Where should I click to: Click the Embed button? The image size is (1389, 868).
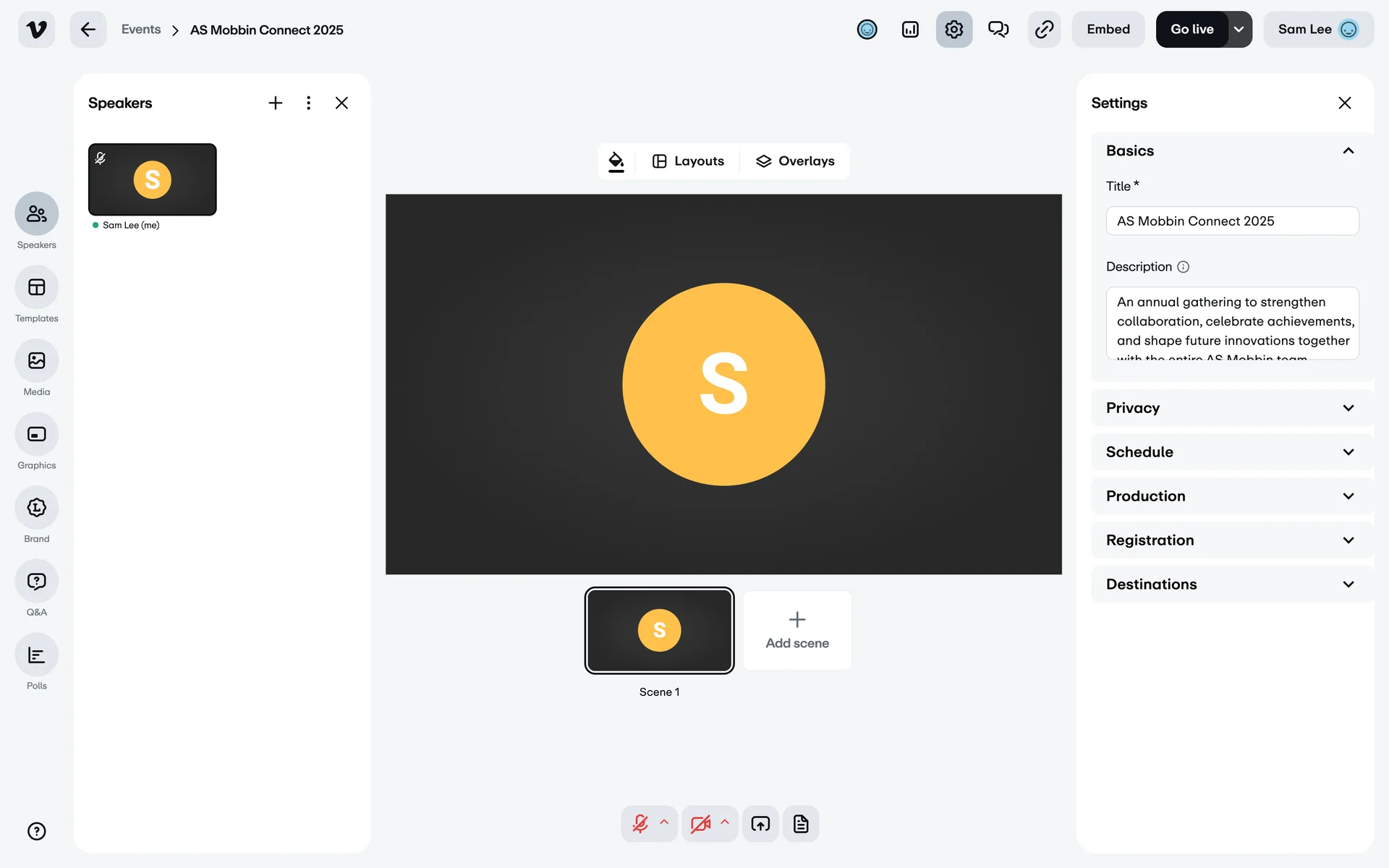[x=1108, y=30]
